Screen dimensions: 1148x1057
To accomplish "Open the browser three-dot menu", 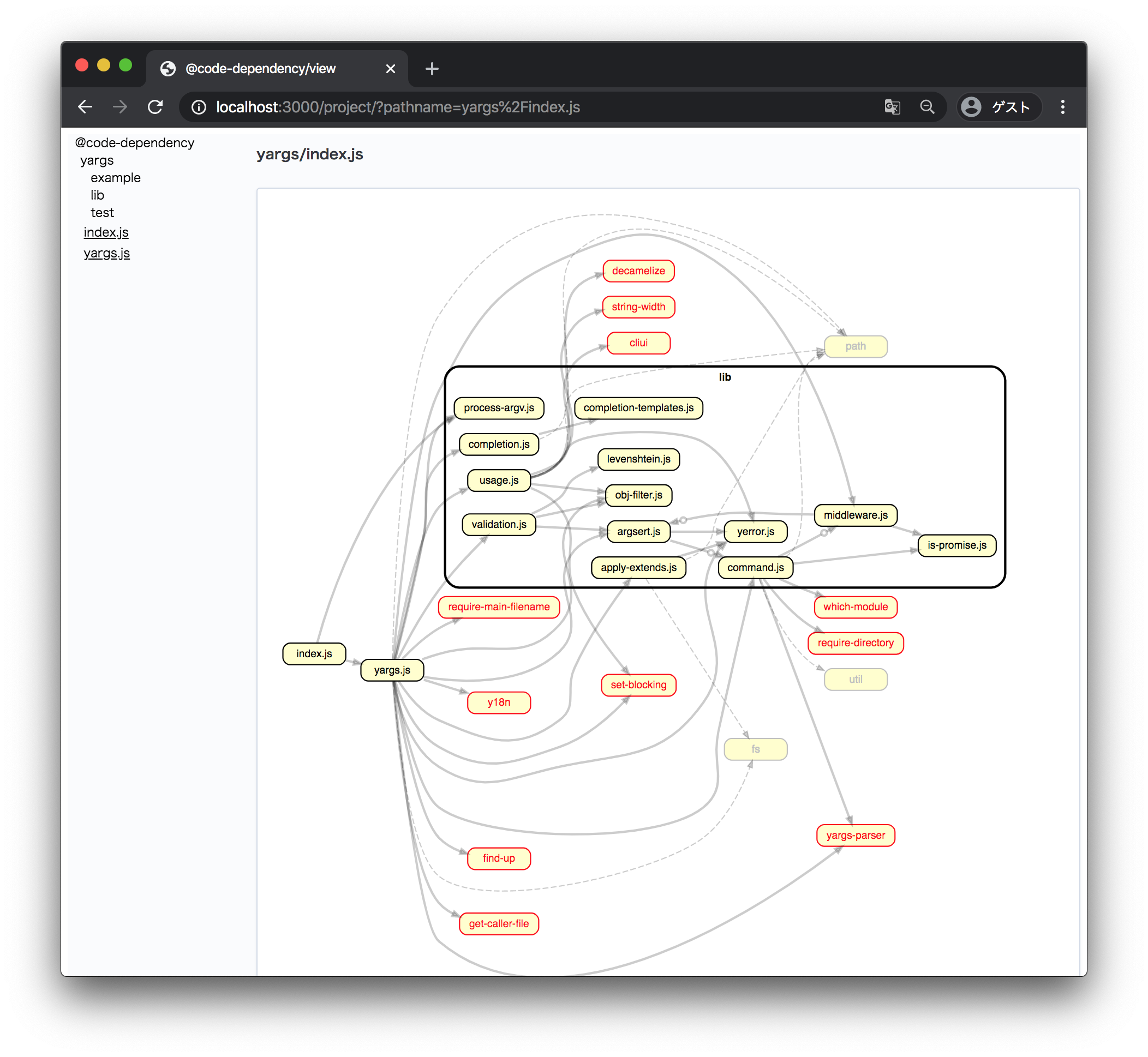I will click(x=1062, y=107).
